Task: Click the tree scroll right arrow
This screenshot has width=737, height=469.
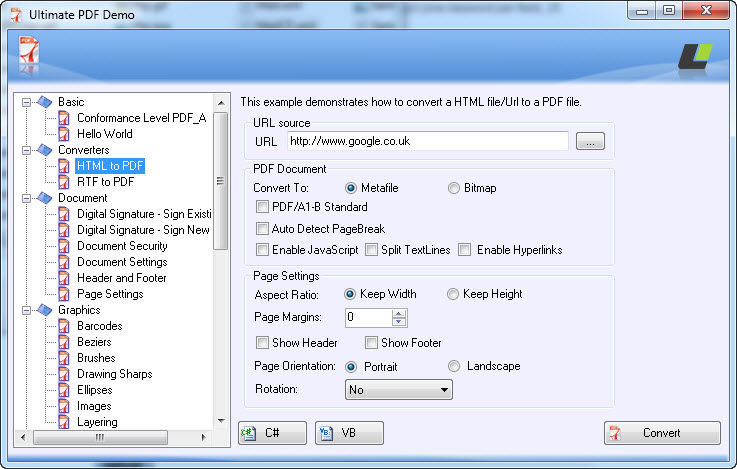Action: coord(203,438)
